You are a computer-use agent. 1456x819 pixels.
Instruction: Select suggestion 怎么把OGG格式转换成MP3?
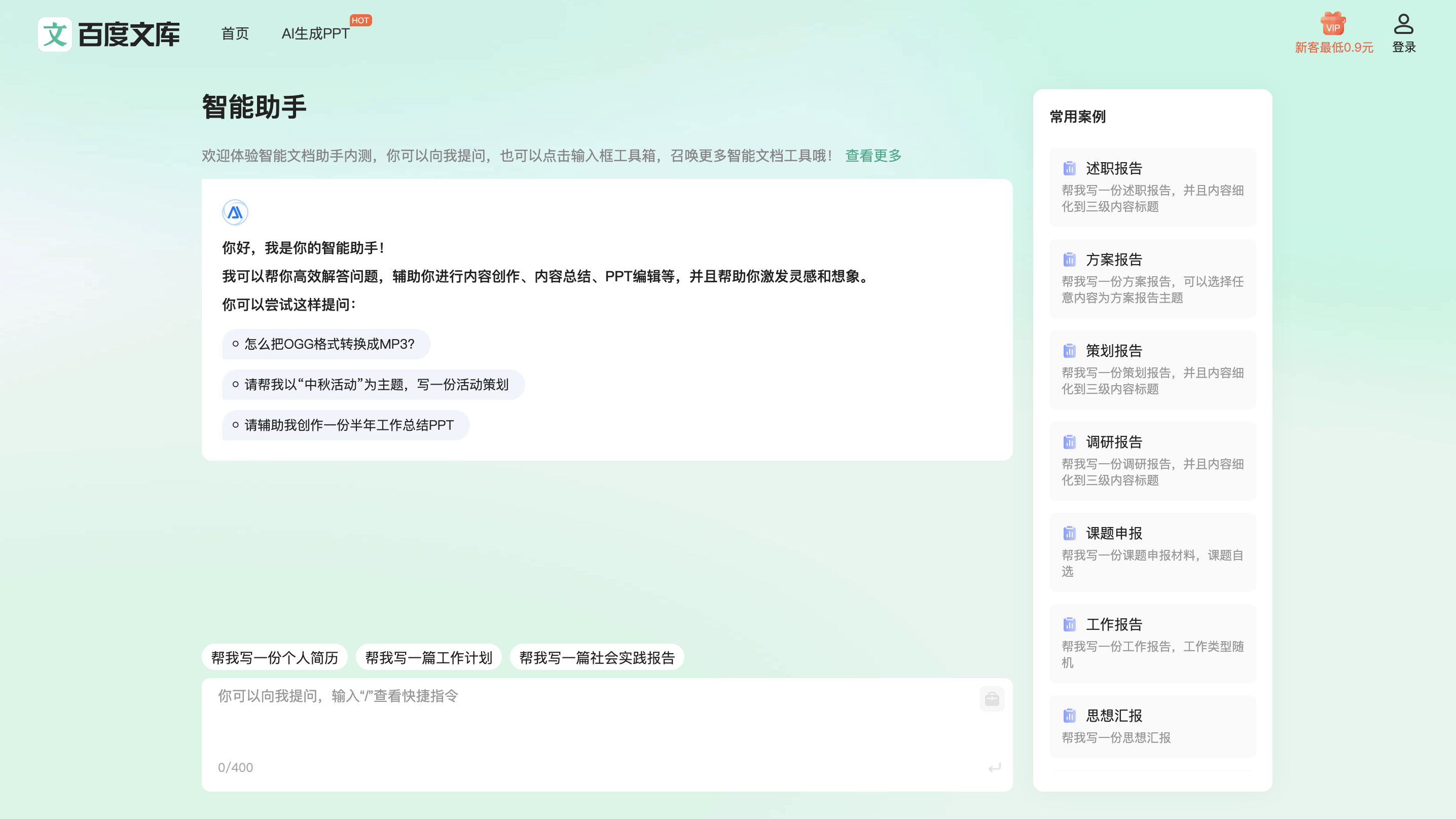(326, 344)
